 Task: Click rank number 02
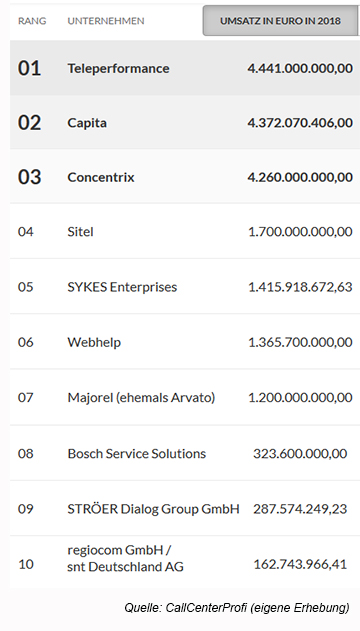pos(29,123)
